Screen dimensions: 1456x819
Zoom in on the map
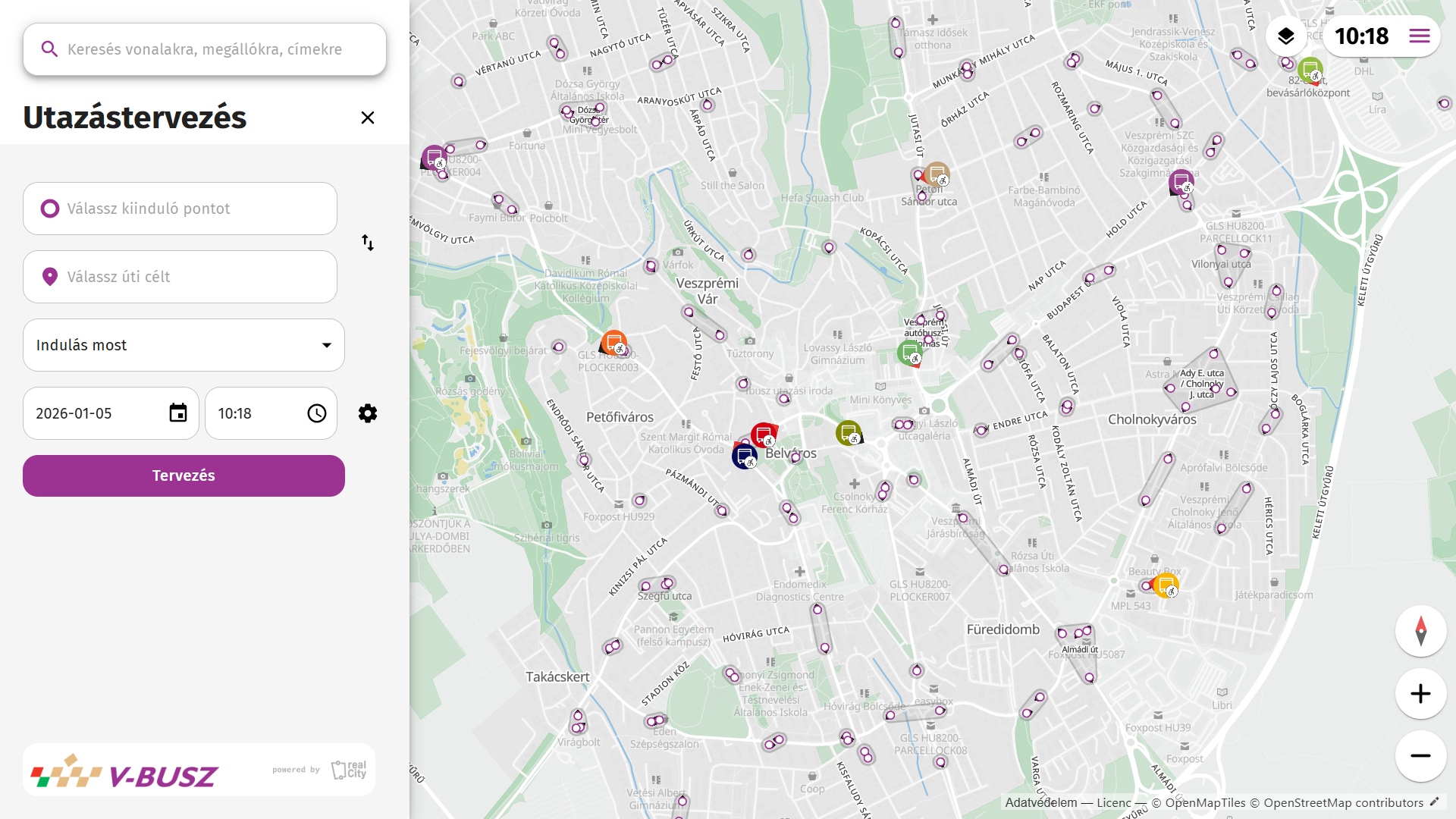click(1420, 694)
